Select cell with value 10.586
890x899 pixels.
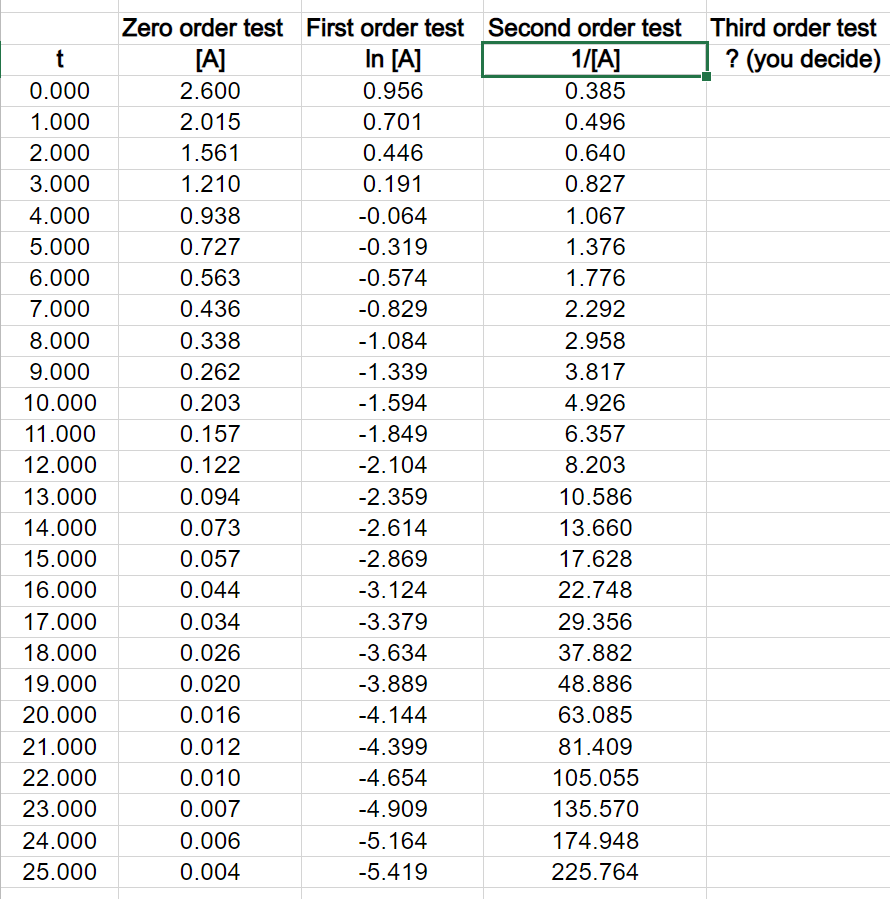tap(595, 497)
